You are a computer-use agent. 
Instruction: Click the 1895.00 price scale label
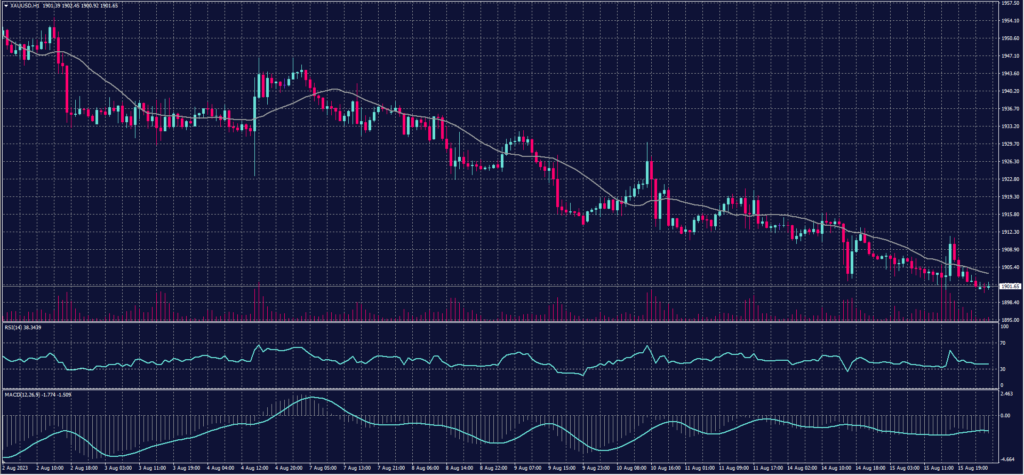(1007, 319)
